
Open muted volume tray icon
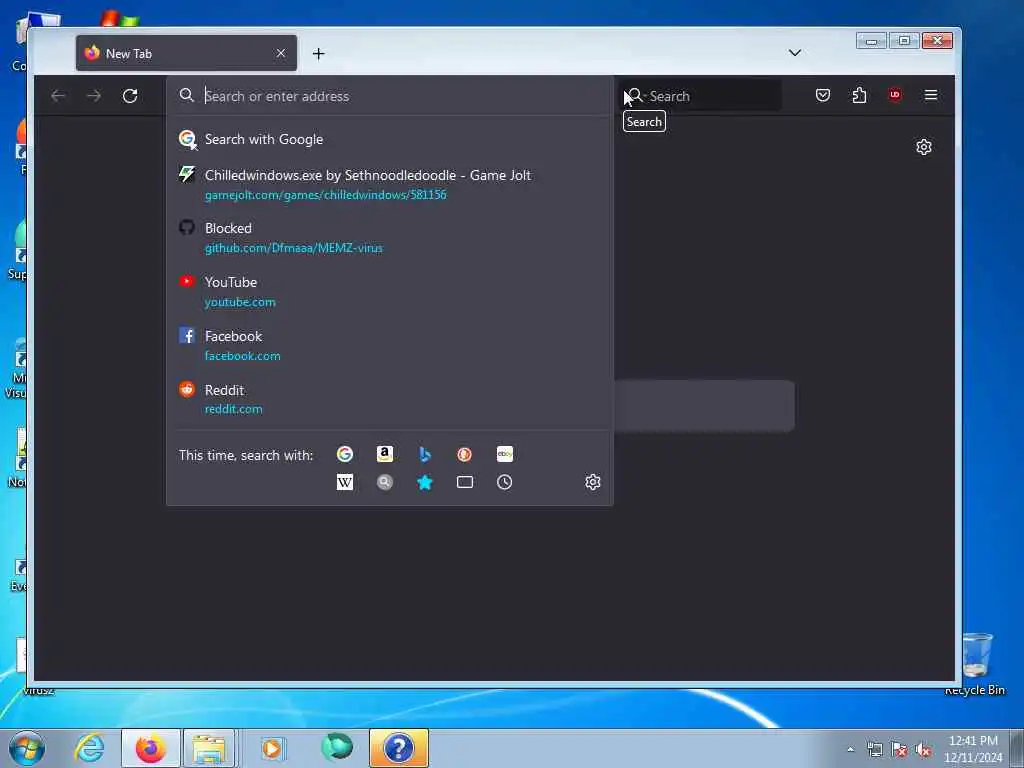tap(923, 749)
